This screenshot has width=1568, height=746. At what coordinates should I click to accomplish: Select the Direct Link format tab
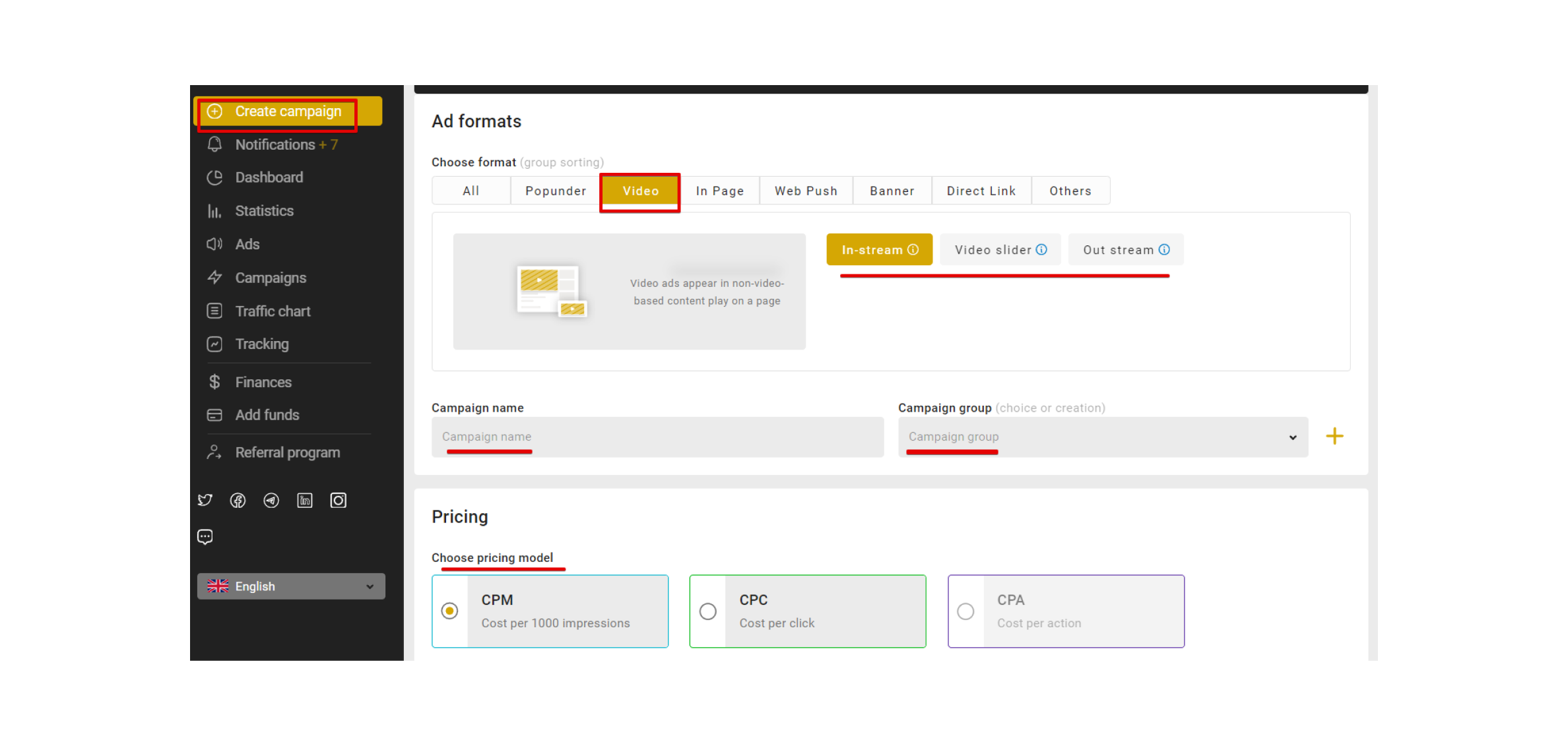pyautogui.click(x=981, y=191)
